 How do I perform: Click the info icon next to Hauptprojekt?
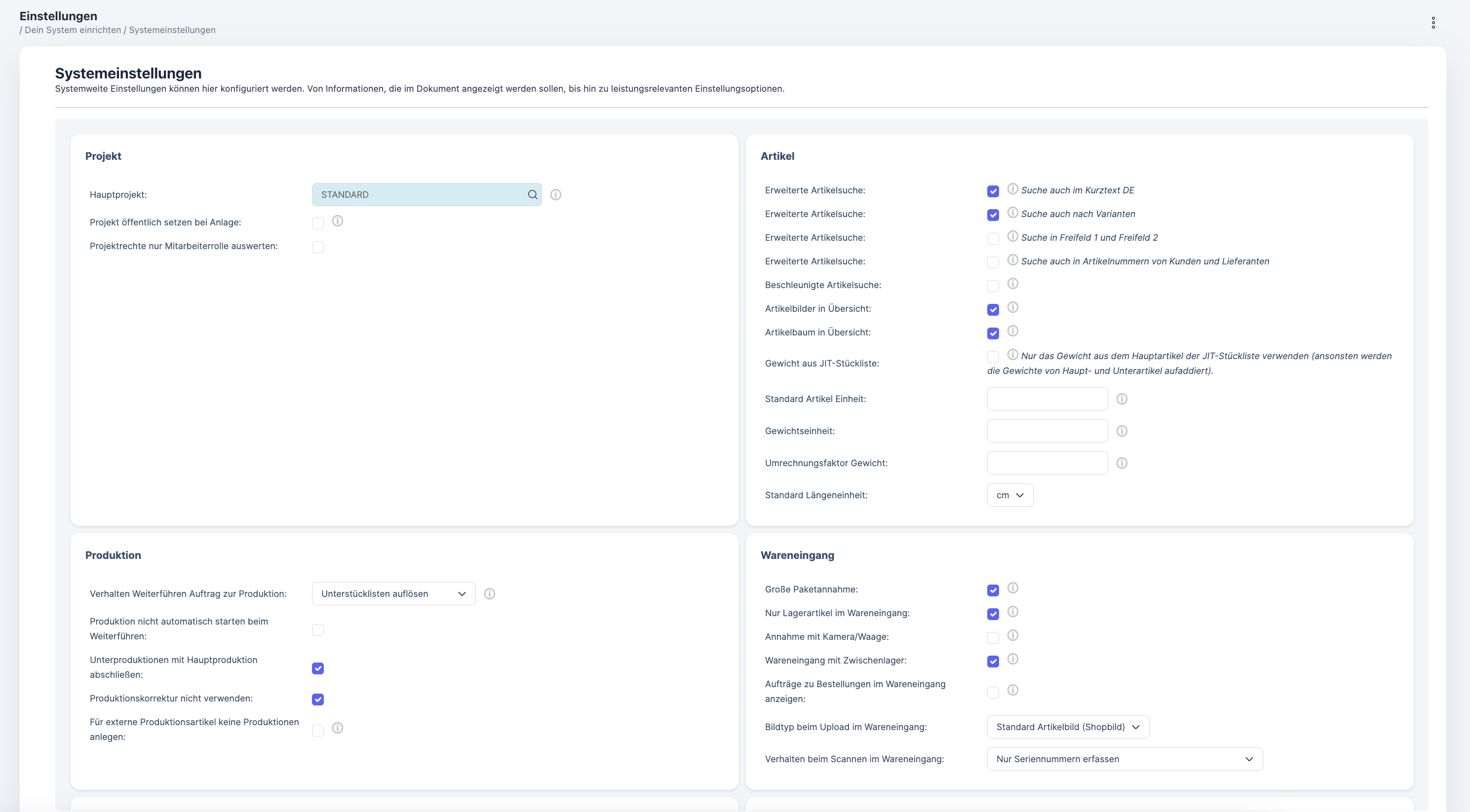[555, 194]
